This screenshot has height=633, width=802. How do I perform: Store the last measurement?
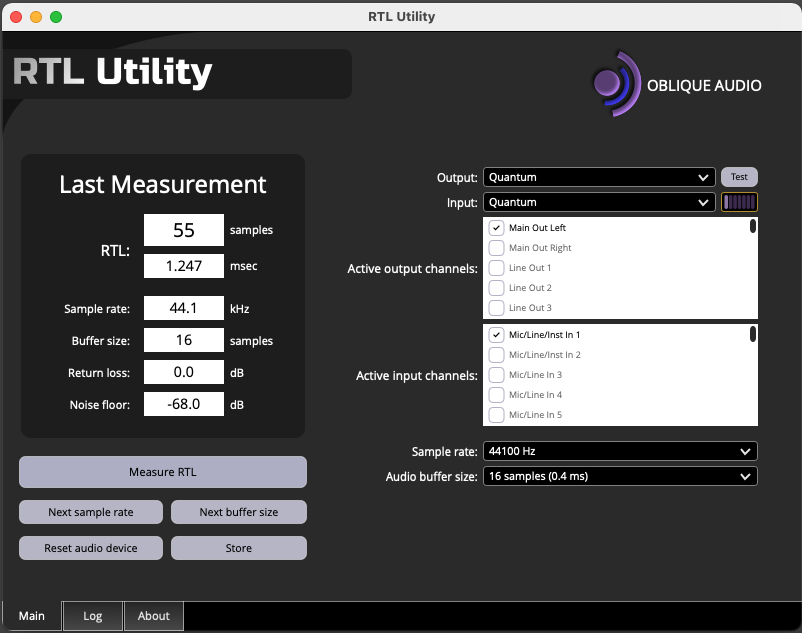pyautogui.click(x=239, y=548)
